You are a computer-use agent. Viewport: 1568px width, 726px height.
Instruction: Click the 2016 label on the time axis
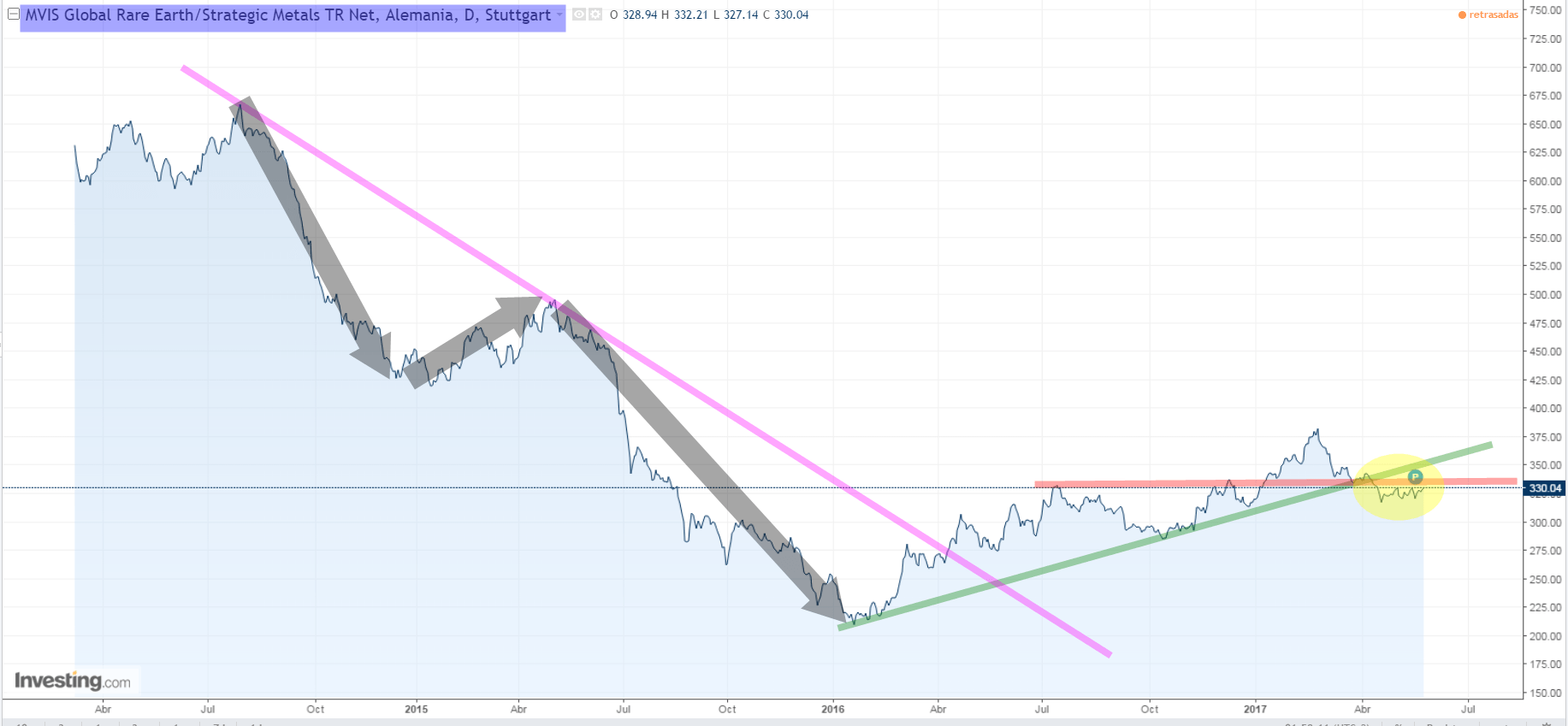[832, 709]
